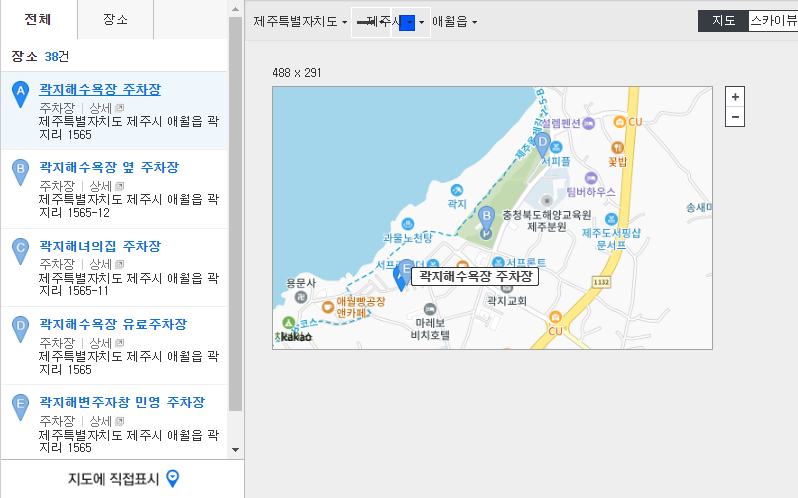798x498 pixels.
Task: Open detail icon for 곽지해수욕장 유료주차장
Action: 120,343
